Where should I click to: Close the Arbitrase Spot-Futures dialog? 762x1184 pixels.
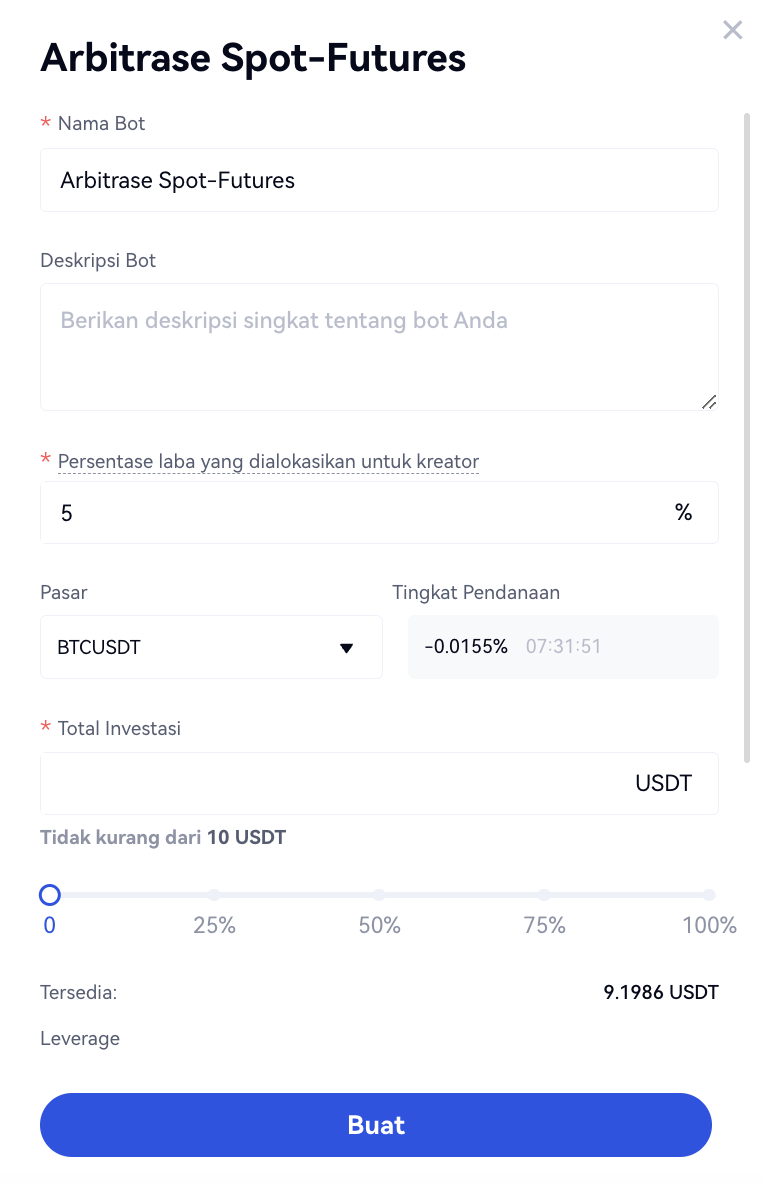click(733, 30)
